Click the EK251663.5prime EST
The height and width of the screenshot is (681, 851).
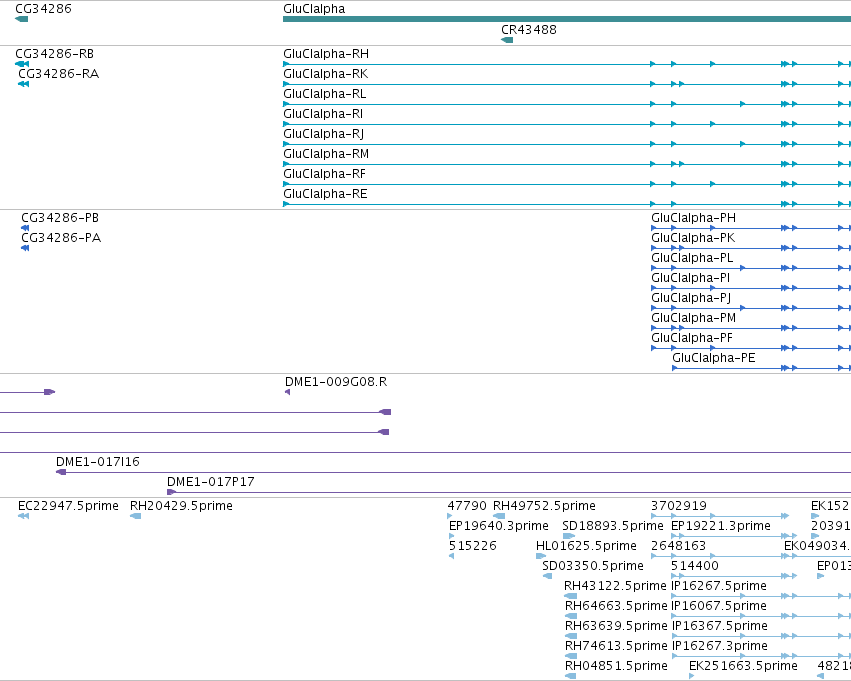point(691,677)
